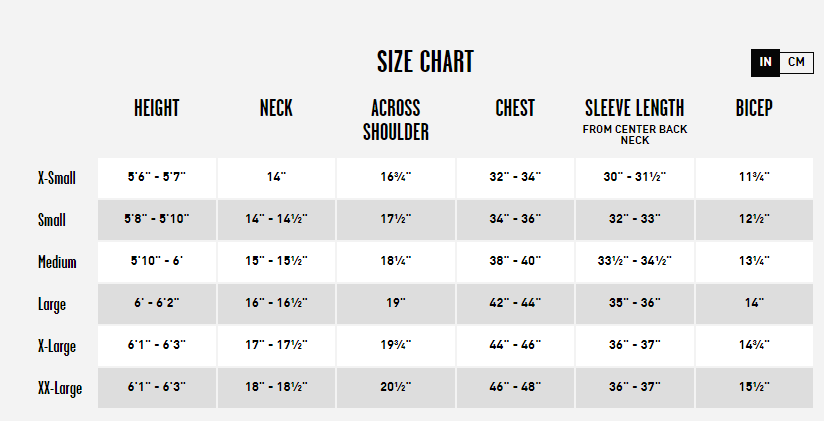Click the SIZE CHART title

coord(425,61)
